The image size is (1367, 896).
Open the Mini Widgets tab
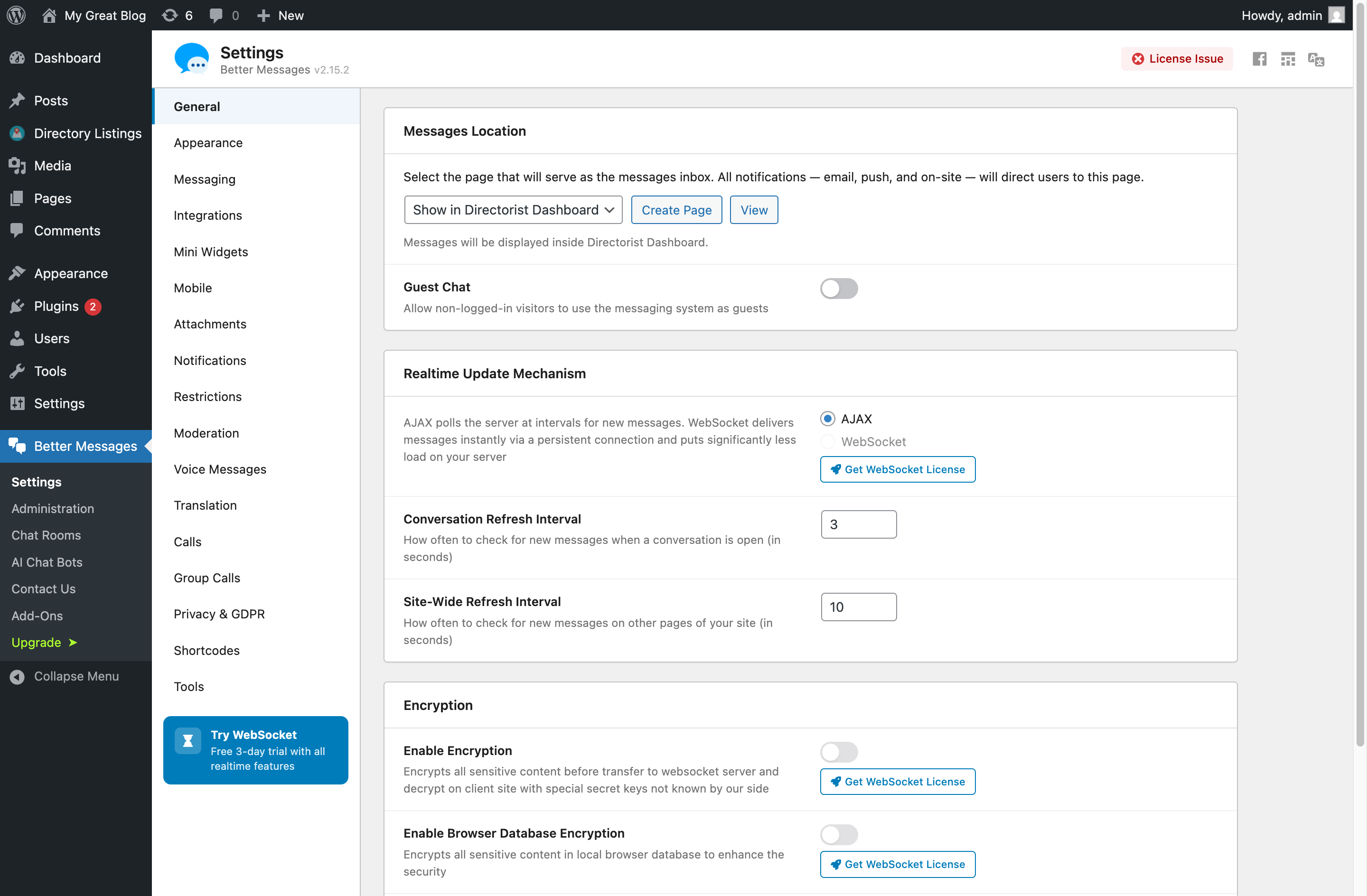coord(256,252)
